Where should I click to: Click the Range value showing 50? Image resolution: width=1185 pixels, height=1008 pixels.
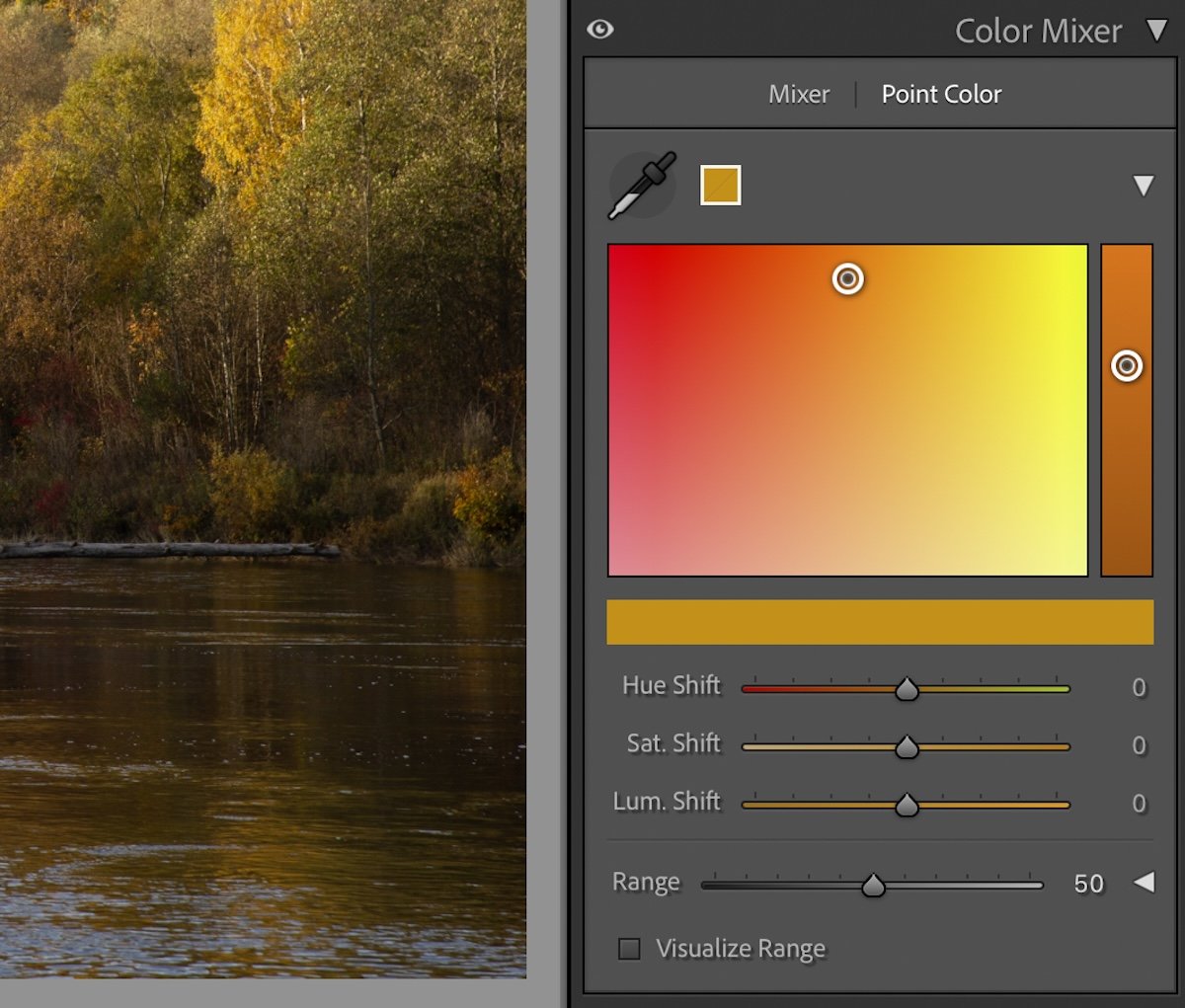click(x=1087, y=884)
